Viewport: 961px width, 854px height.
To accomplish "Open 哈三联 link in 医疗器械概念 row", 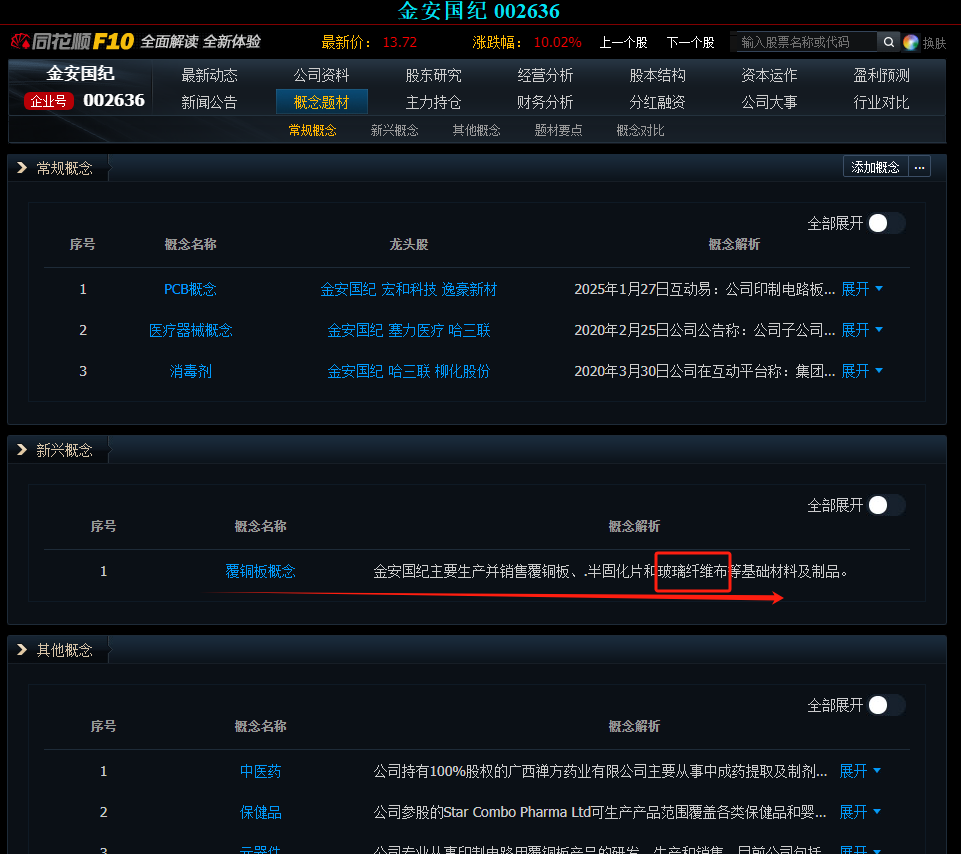I will (x=469, y=330).
